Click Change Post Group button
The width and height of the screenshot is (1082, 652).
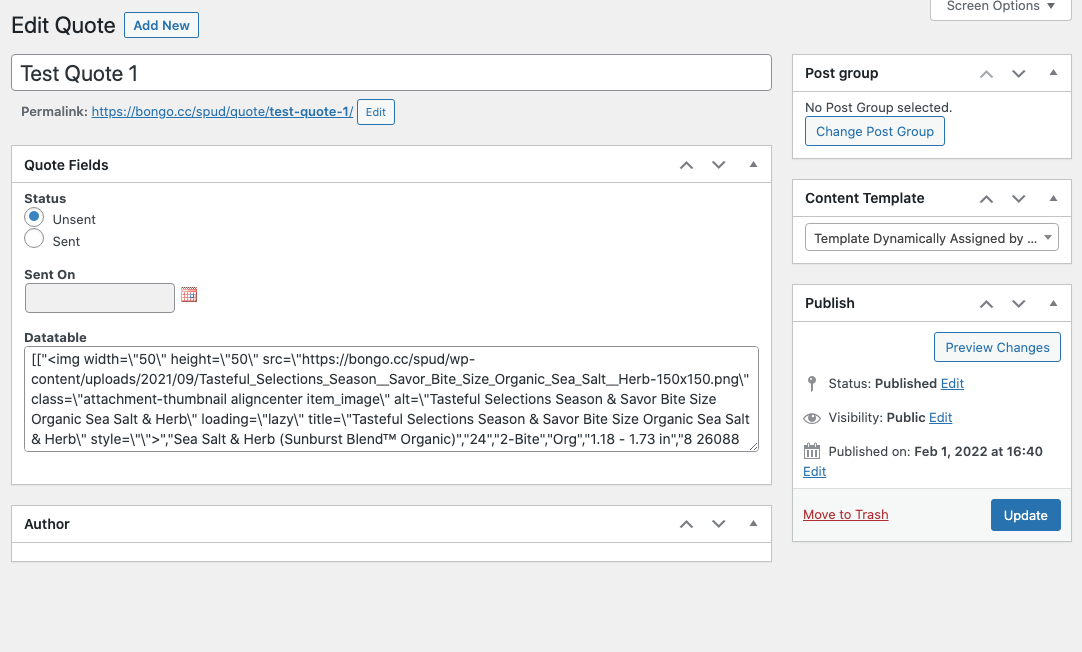click(x=874, y=132)
